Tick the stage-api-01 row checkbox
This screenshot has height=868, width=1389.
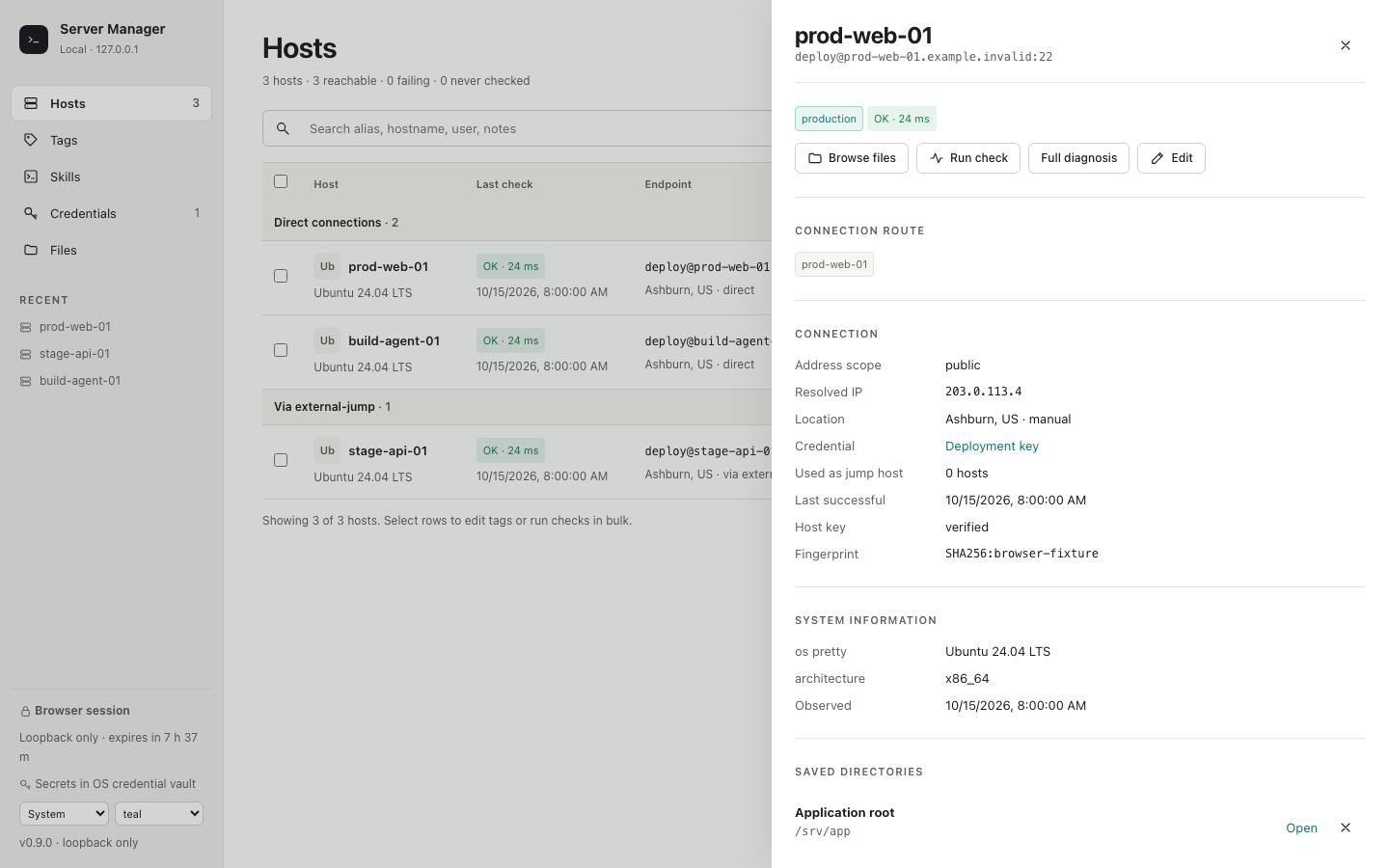[281, 460]
